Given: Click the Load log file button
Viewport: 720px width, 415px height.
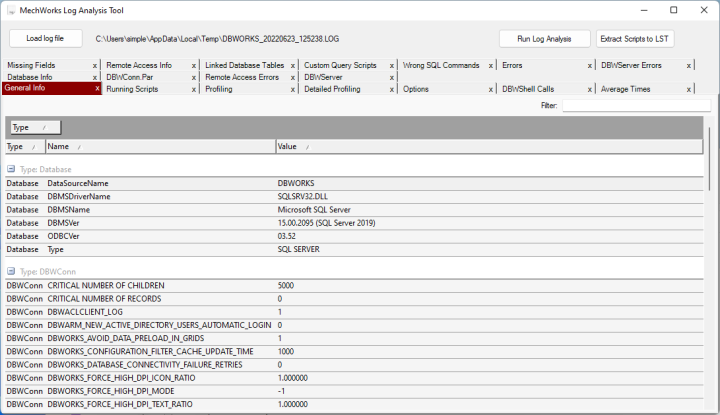Looking at the screenshot, I should 45,39.
